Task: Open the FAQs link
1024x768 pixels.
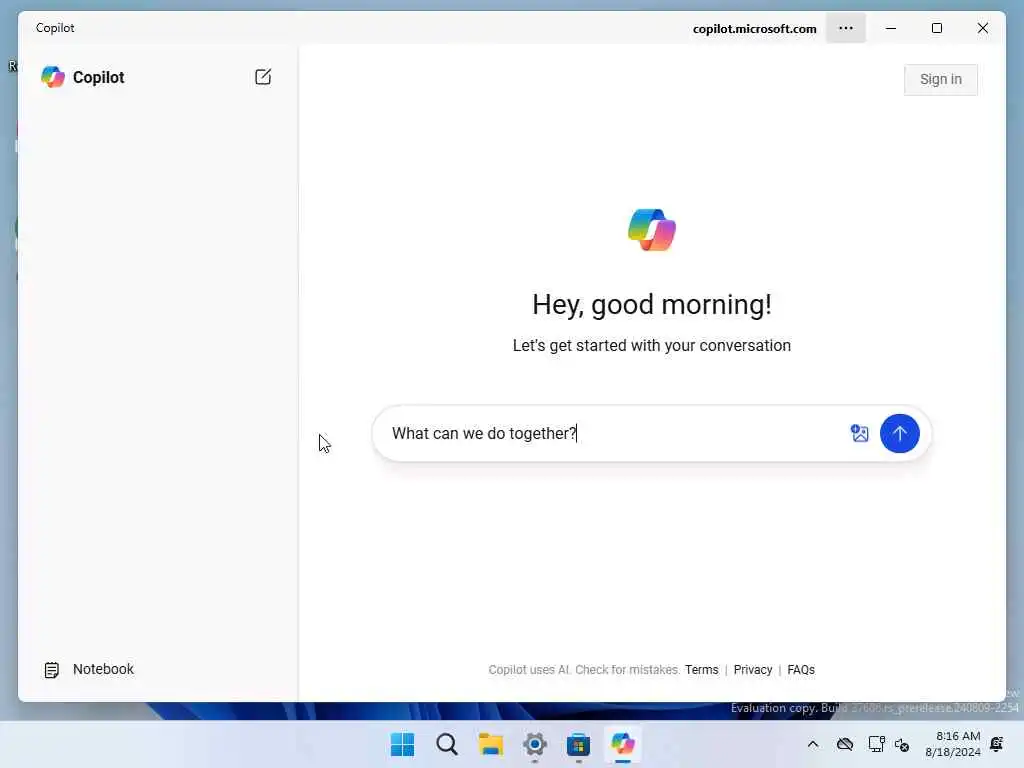Action: click(x=801, y=669)
